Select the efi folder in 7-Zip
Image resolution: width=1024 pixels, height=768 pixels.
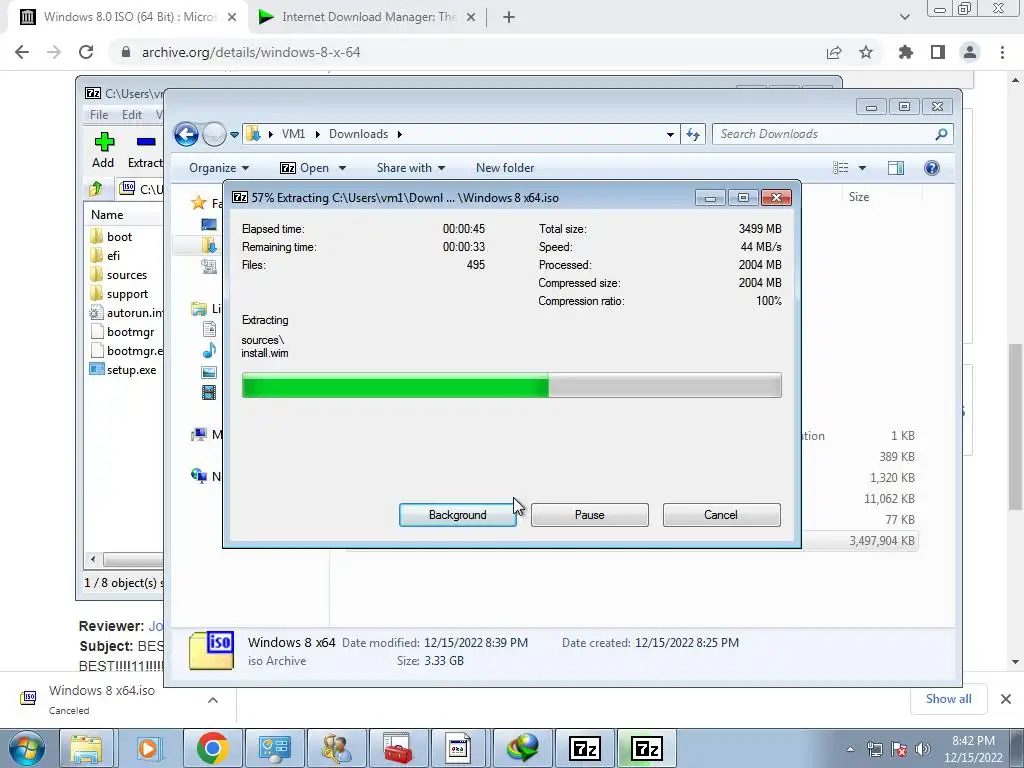pos(105,255)
